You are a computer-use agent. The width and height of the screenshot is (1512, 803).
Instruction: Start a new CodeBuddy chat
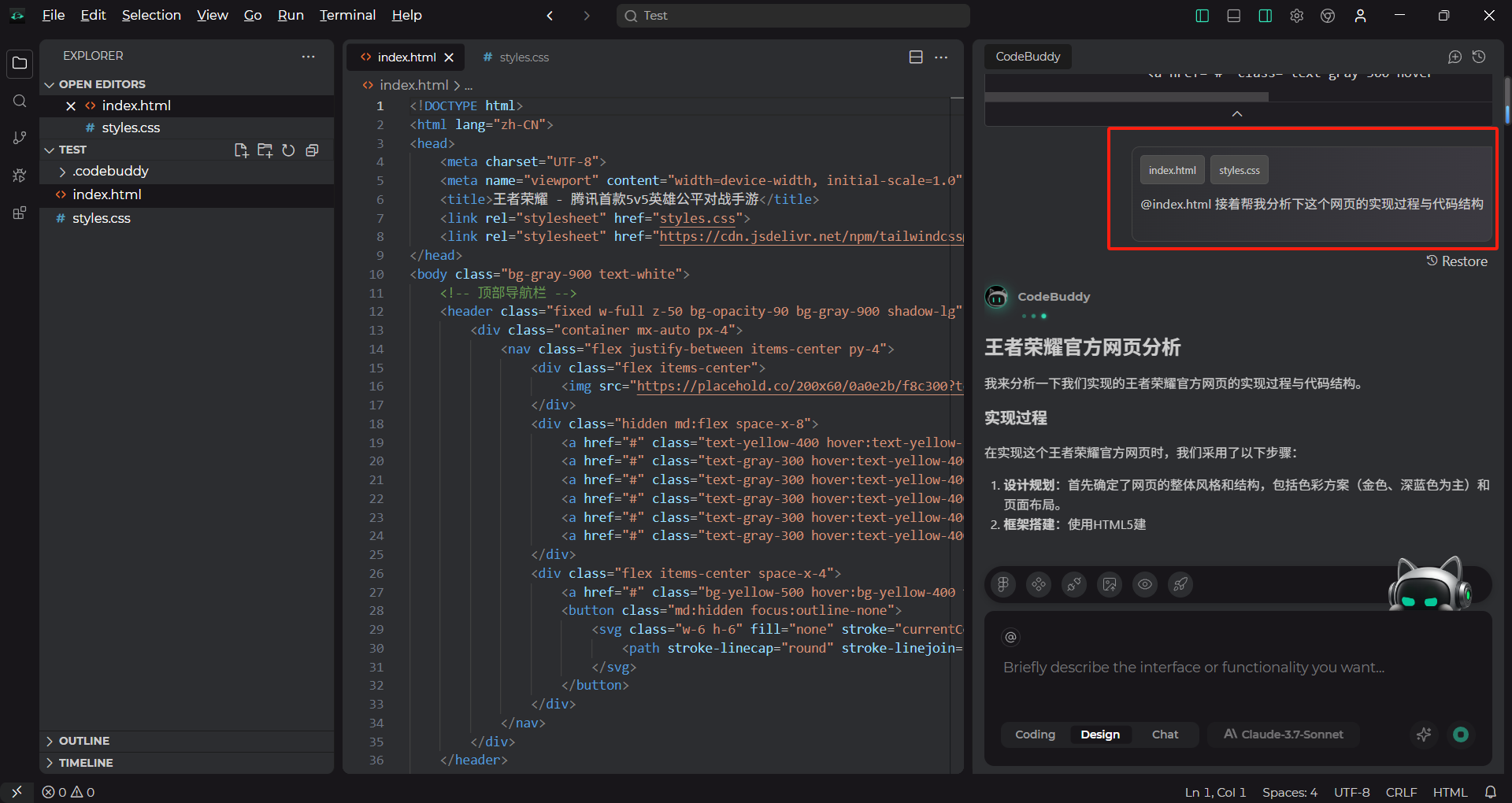1455,57
